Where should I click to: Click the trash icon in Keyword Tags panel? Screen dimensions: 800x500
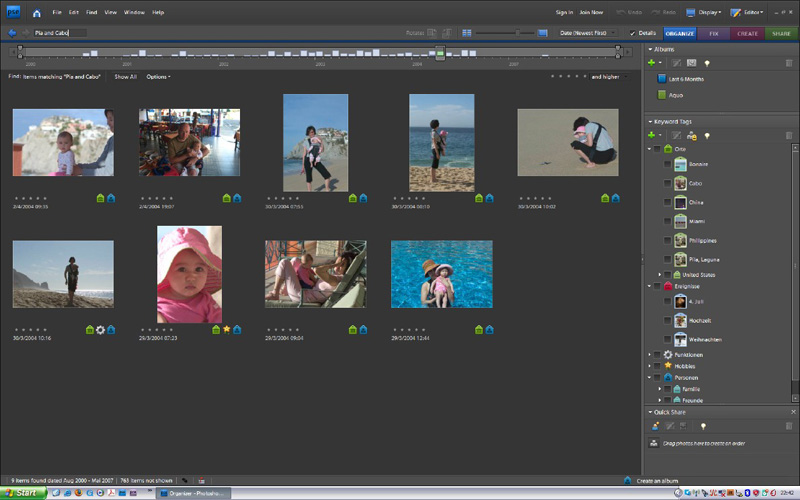790,135
